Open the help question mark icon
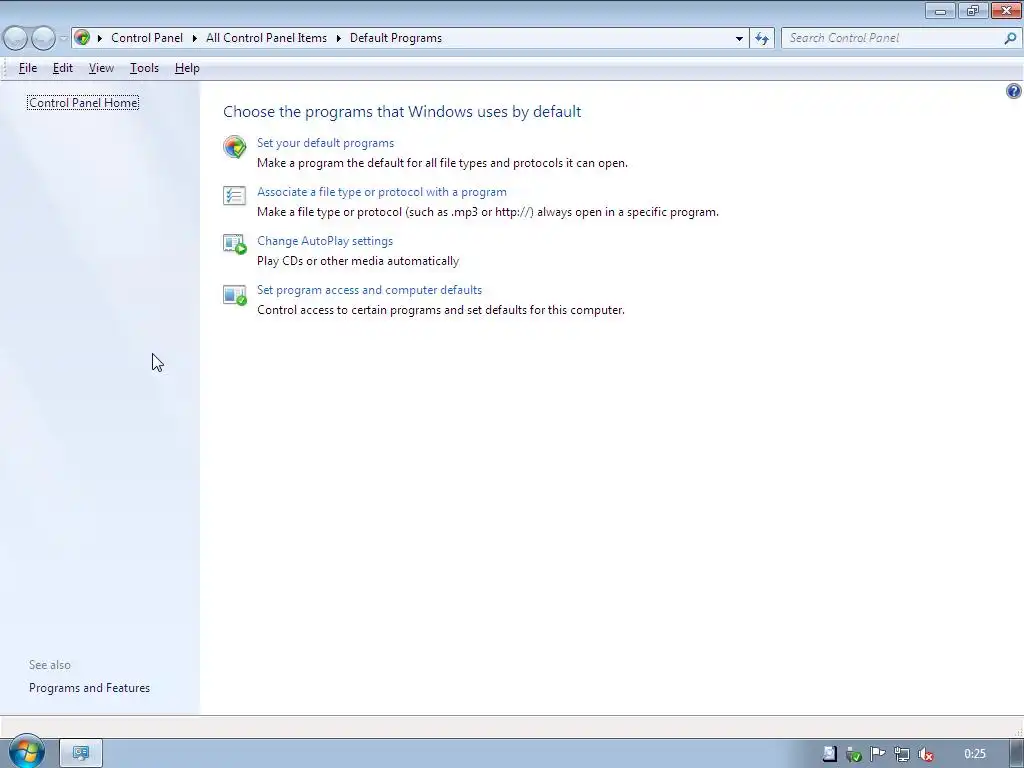Screen dimensions: 1024x768 tap(1013, 91)
